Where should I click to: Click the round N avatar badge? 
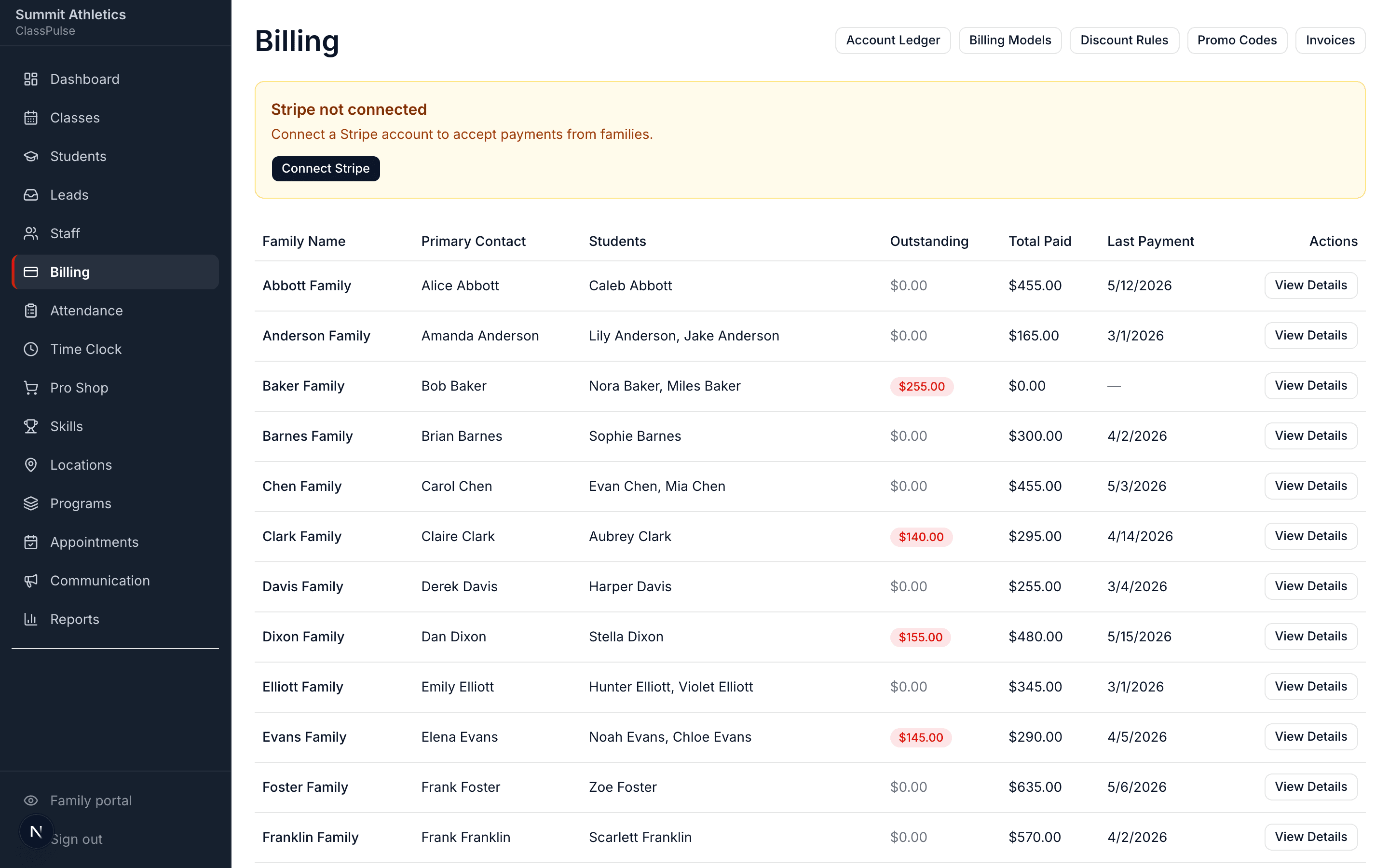tap(36, 831)
